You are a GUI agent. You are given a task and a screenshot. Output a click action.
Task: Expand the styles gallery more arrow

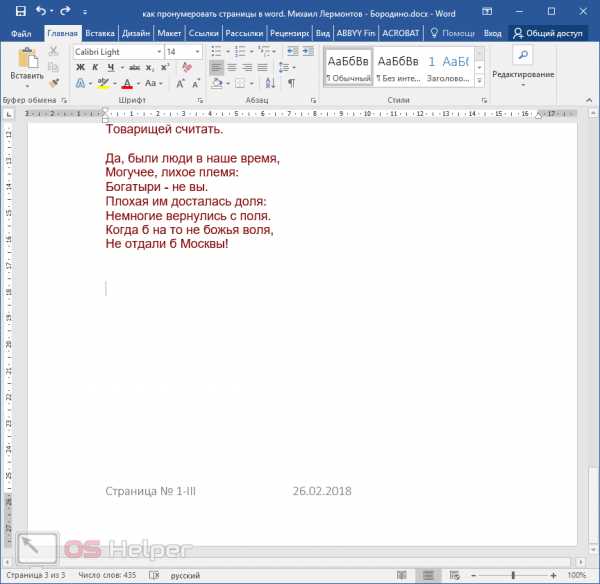point(479,80)
